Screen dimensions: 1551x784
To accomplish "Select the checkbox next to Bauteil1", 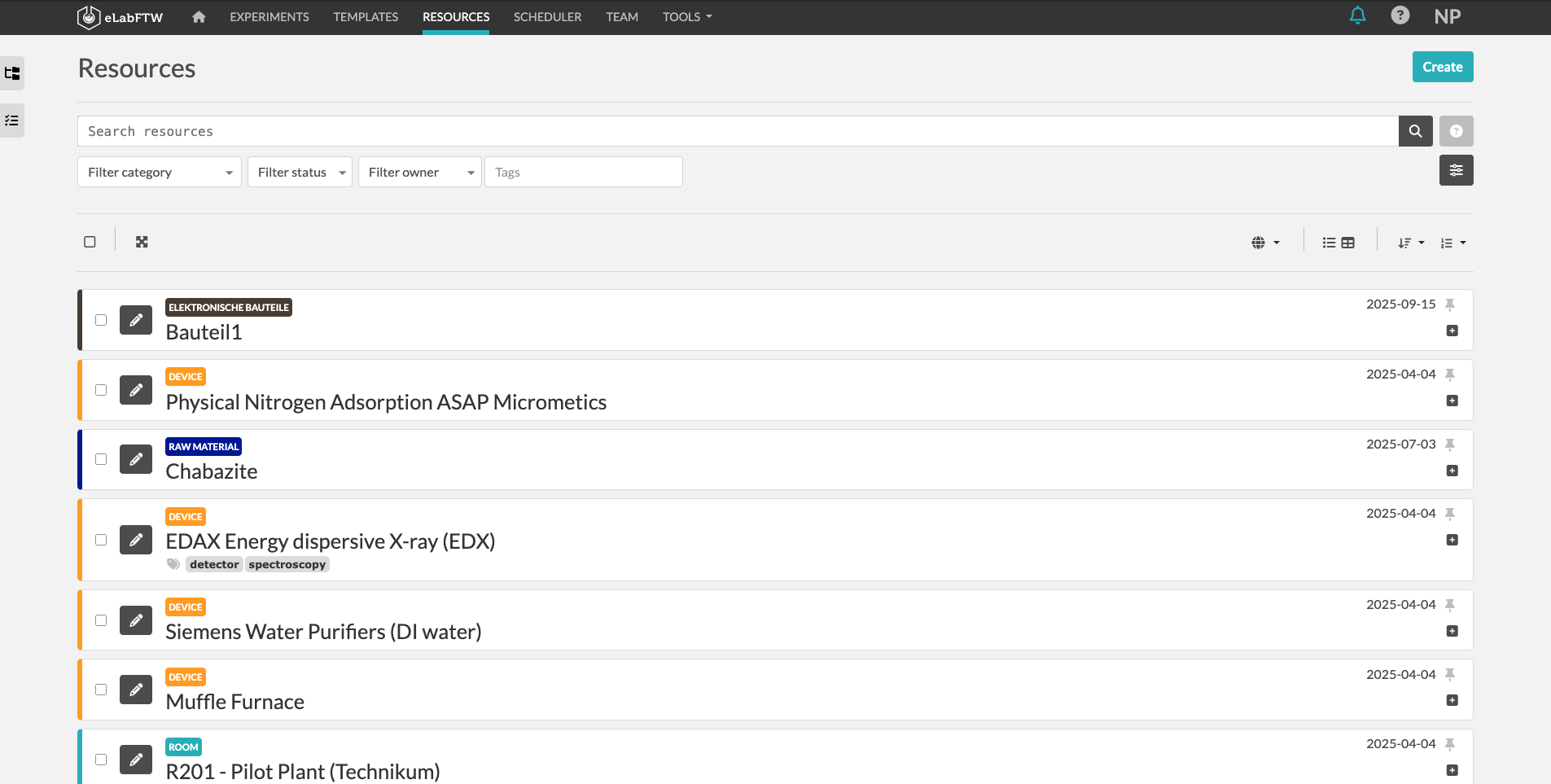I will pos(101,320).
